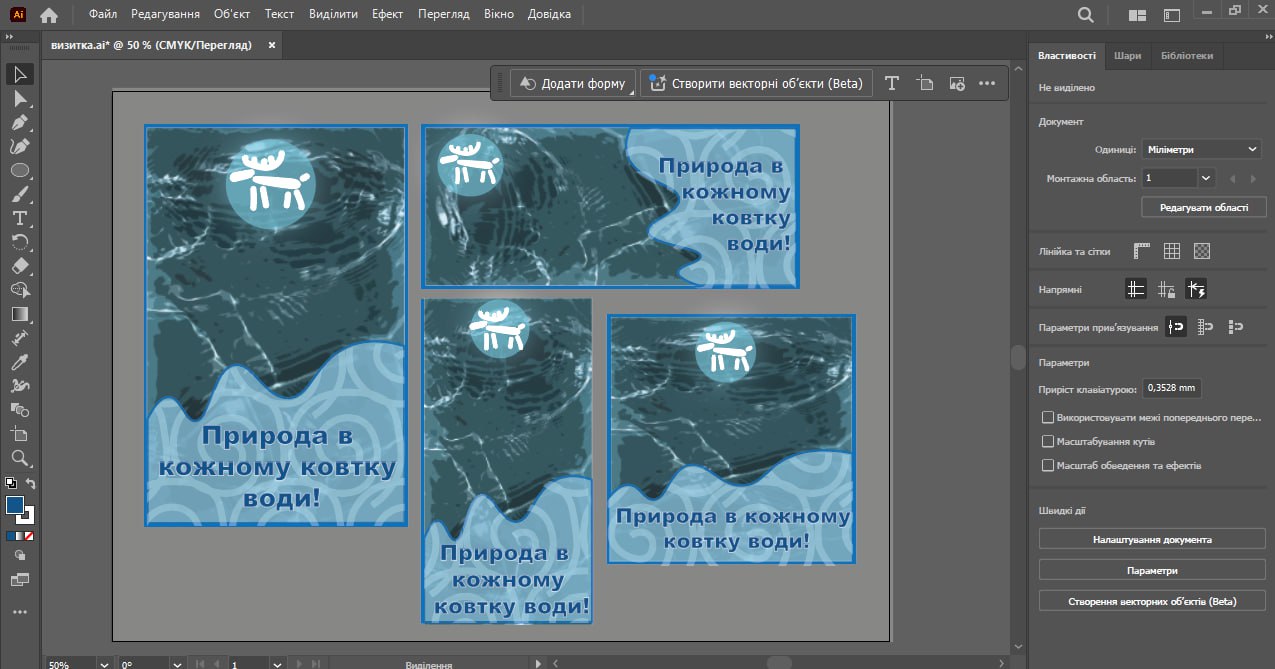The image size is (1275, 669).
Task: Open the Одиниці units dropdown
Action: (1200, 149)
